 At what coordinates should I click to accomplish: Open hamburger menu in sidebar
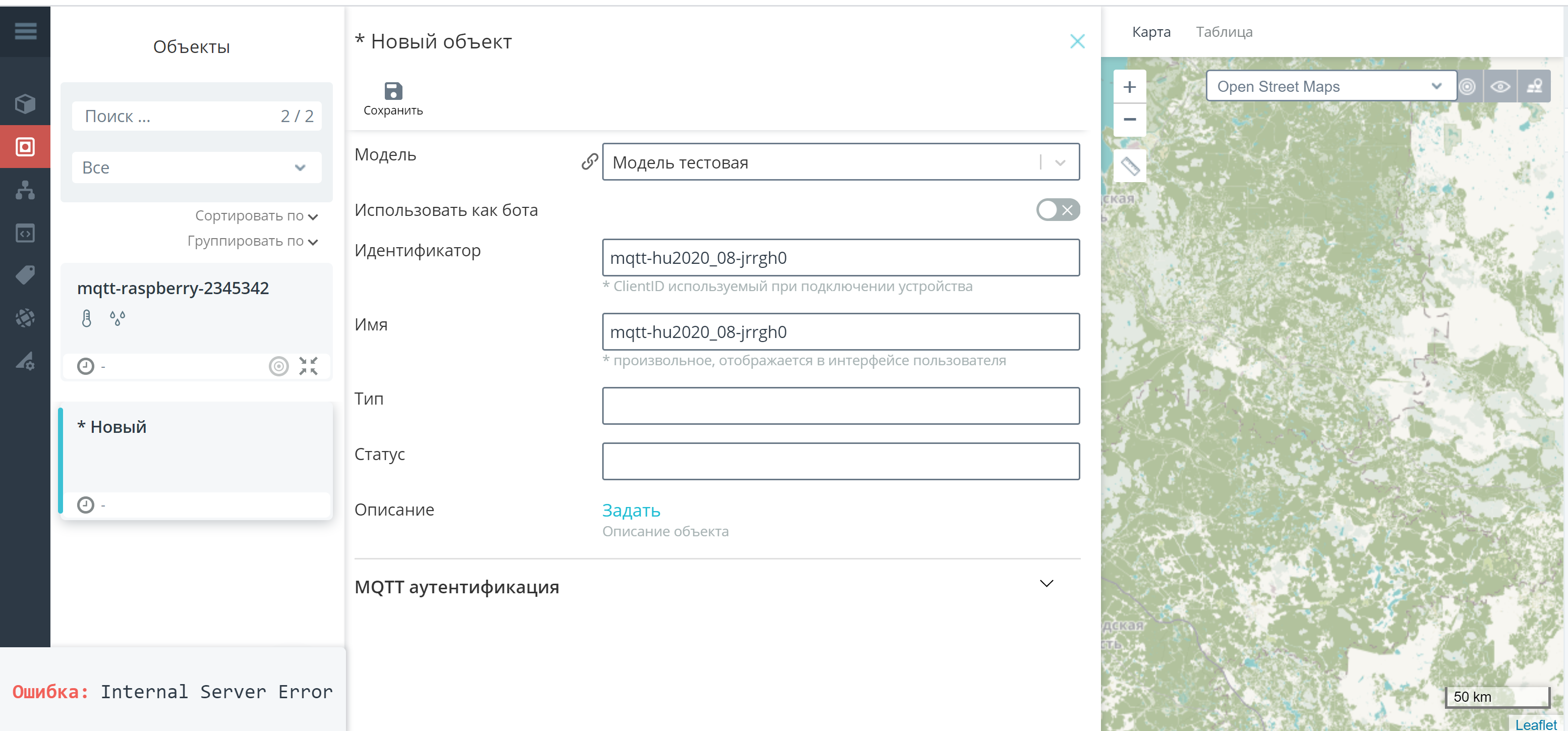(25, 31)
